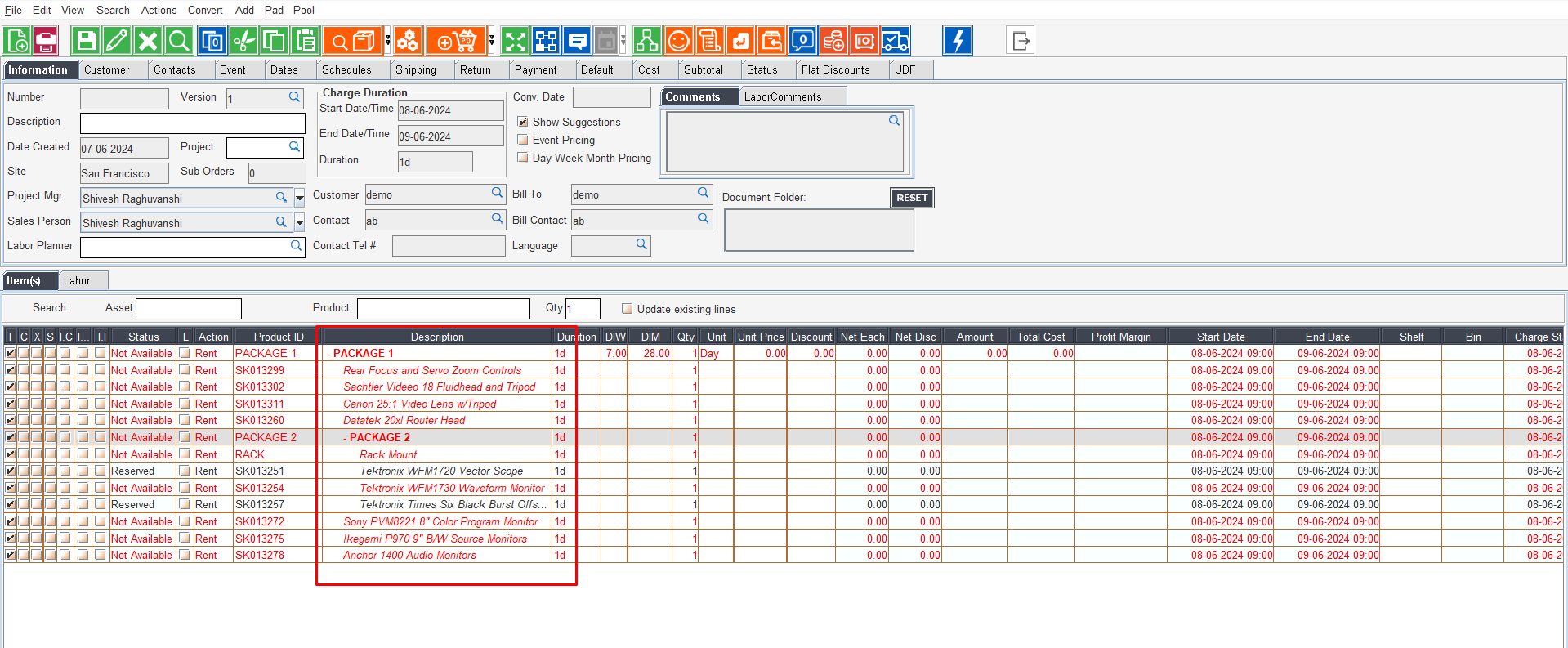
Task: Click the orange smiley face icon
Action: (x=678, y=41)
